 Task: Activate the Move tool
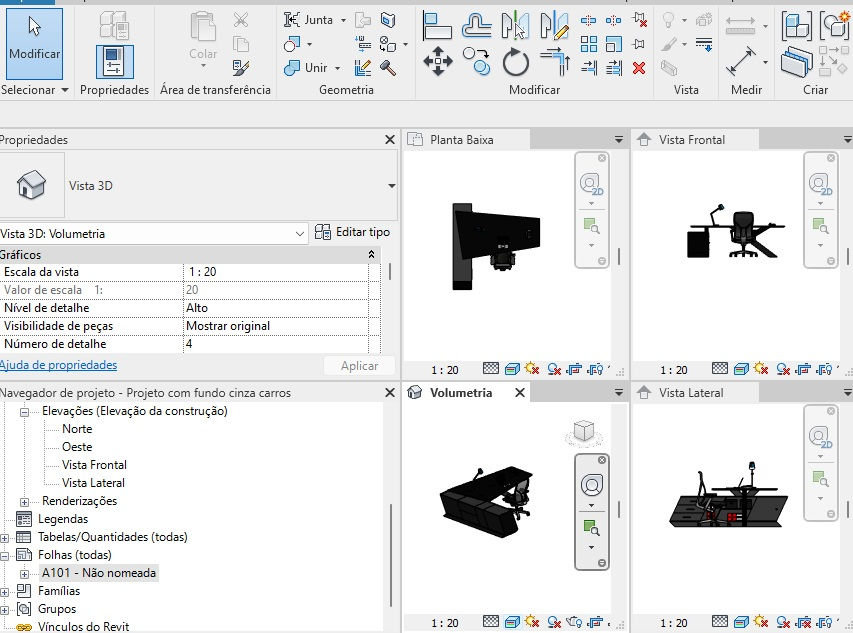(438, 61)
